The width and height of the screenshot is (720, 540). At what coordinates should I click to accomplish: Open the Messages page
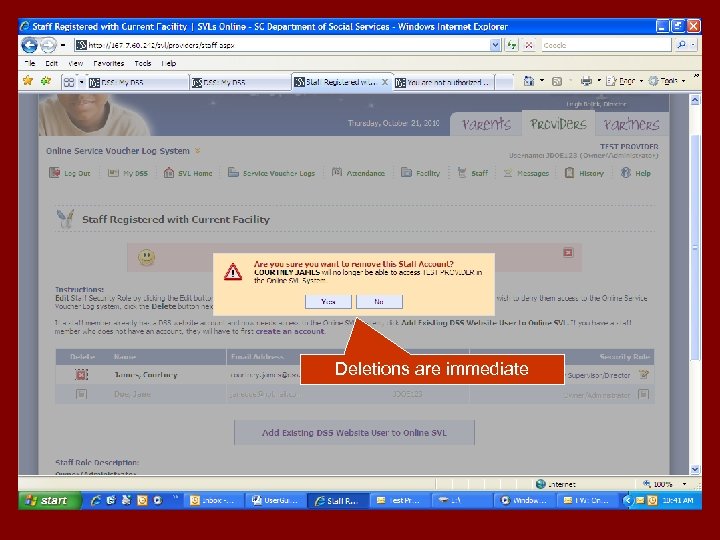click(x=526, y=173)
